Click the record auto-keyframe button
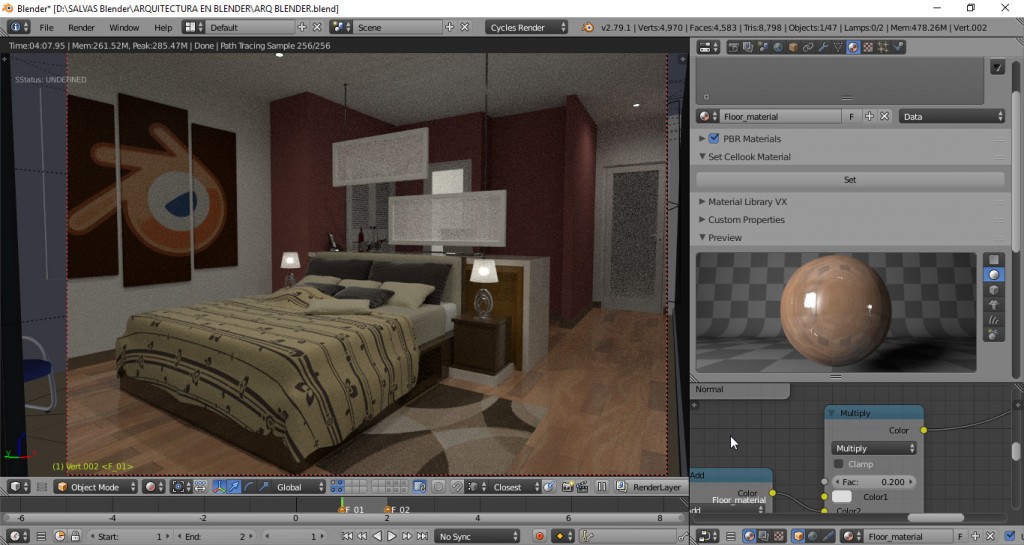1024x545 pixels. tap(540, 537)
